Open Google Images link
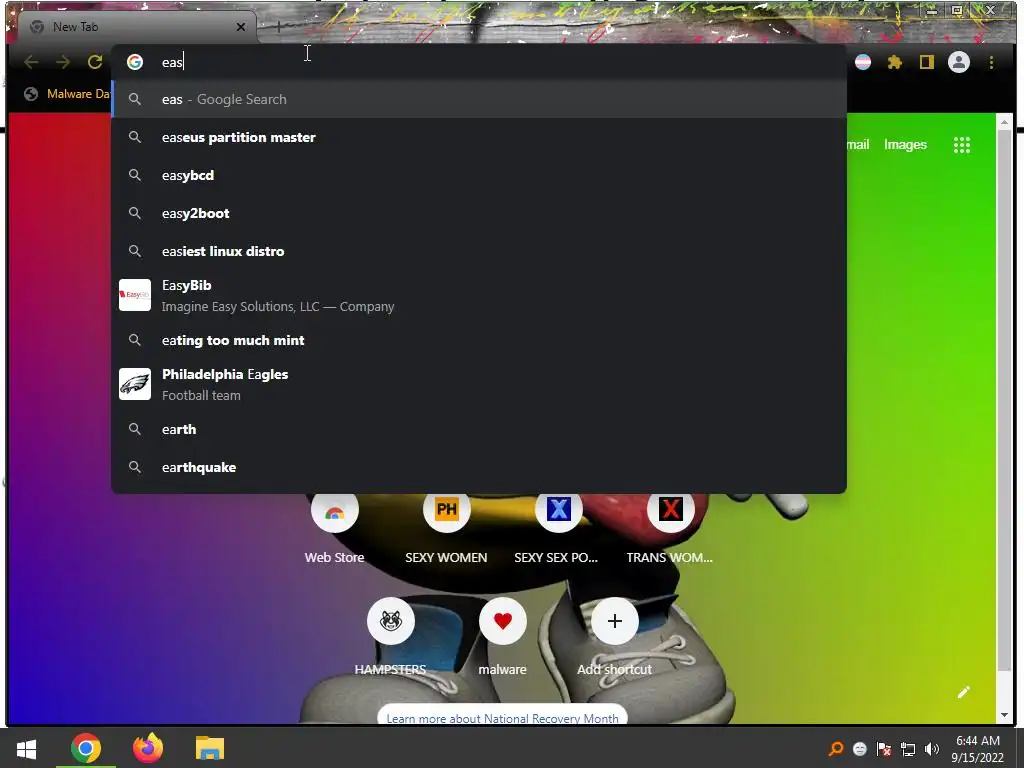Screen dimensions: 1024x768 click(905, 145)
